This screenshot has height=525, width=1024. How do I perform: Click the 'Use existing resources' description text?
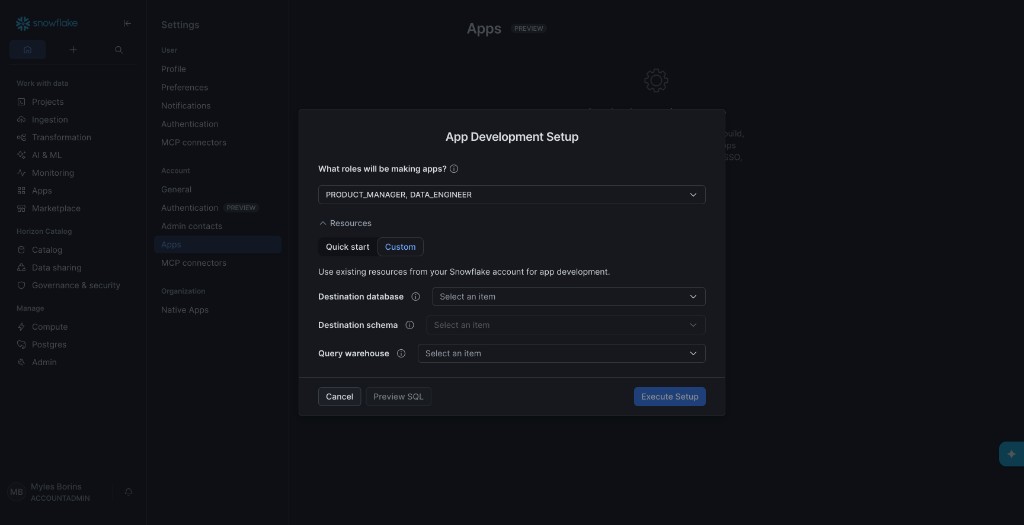pyautogui.click(x=464, y=272)
